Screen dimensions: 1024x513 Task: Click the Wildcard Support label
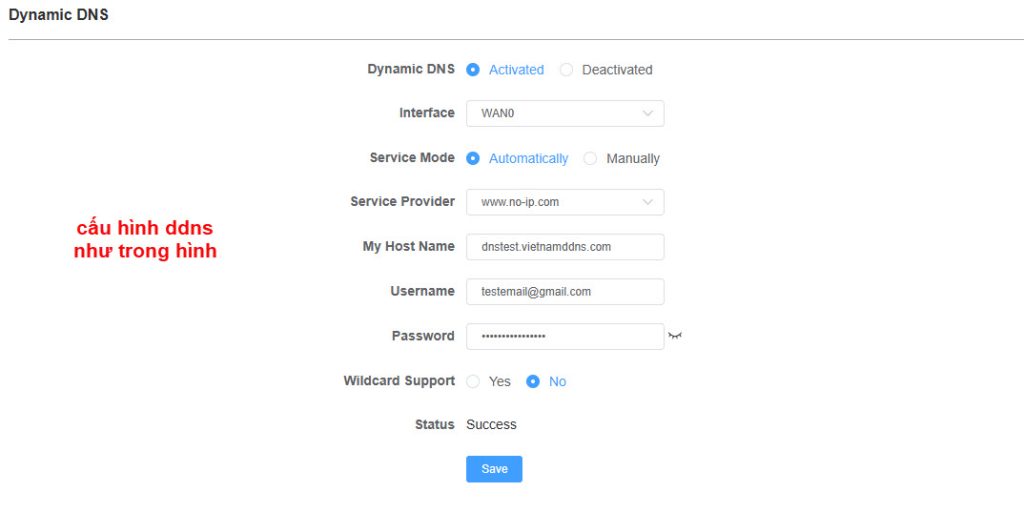pyautogui.click(x=399, y=381)
